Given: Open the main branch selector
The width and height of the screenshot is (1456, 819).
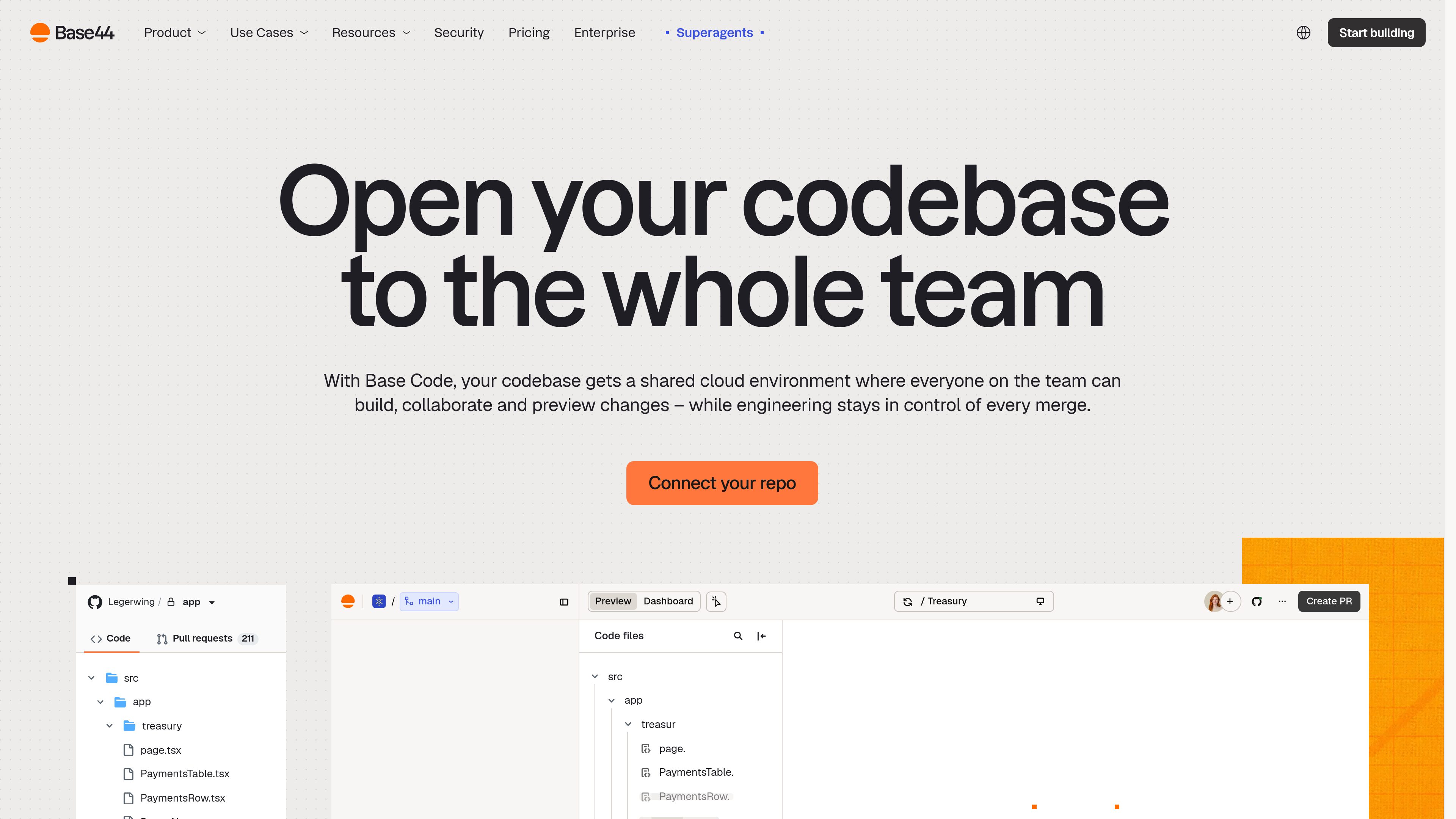Looking at the screenshot, I should 429,601.
